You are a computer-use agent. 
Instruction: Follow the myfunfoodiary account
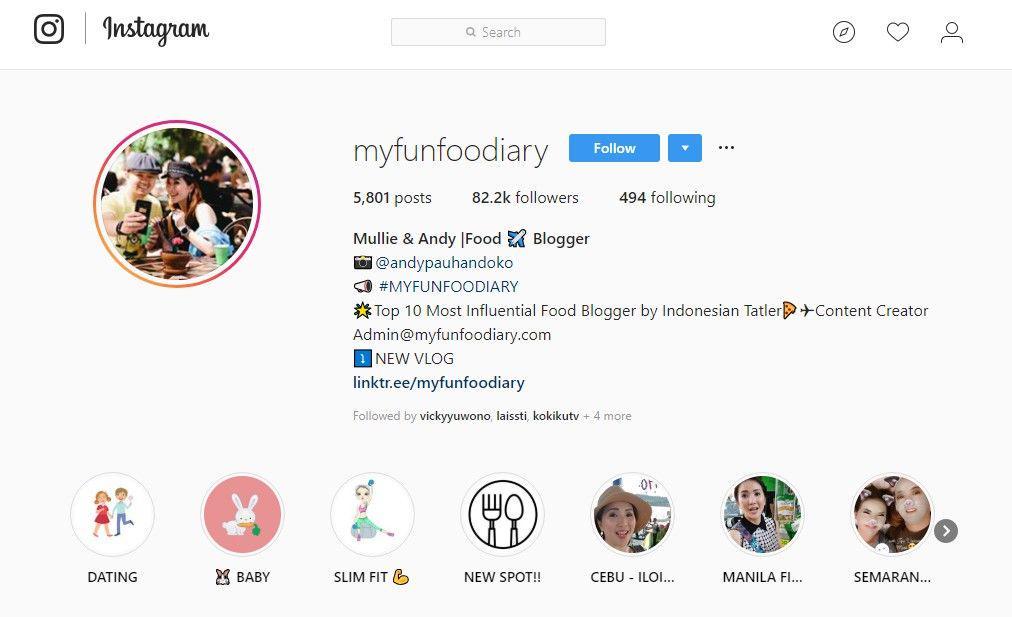pos(614,148)
